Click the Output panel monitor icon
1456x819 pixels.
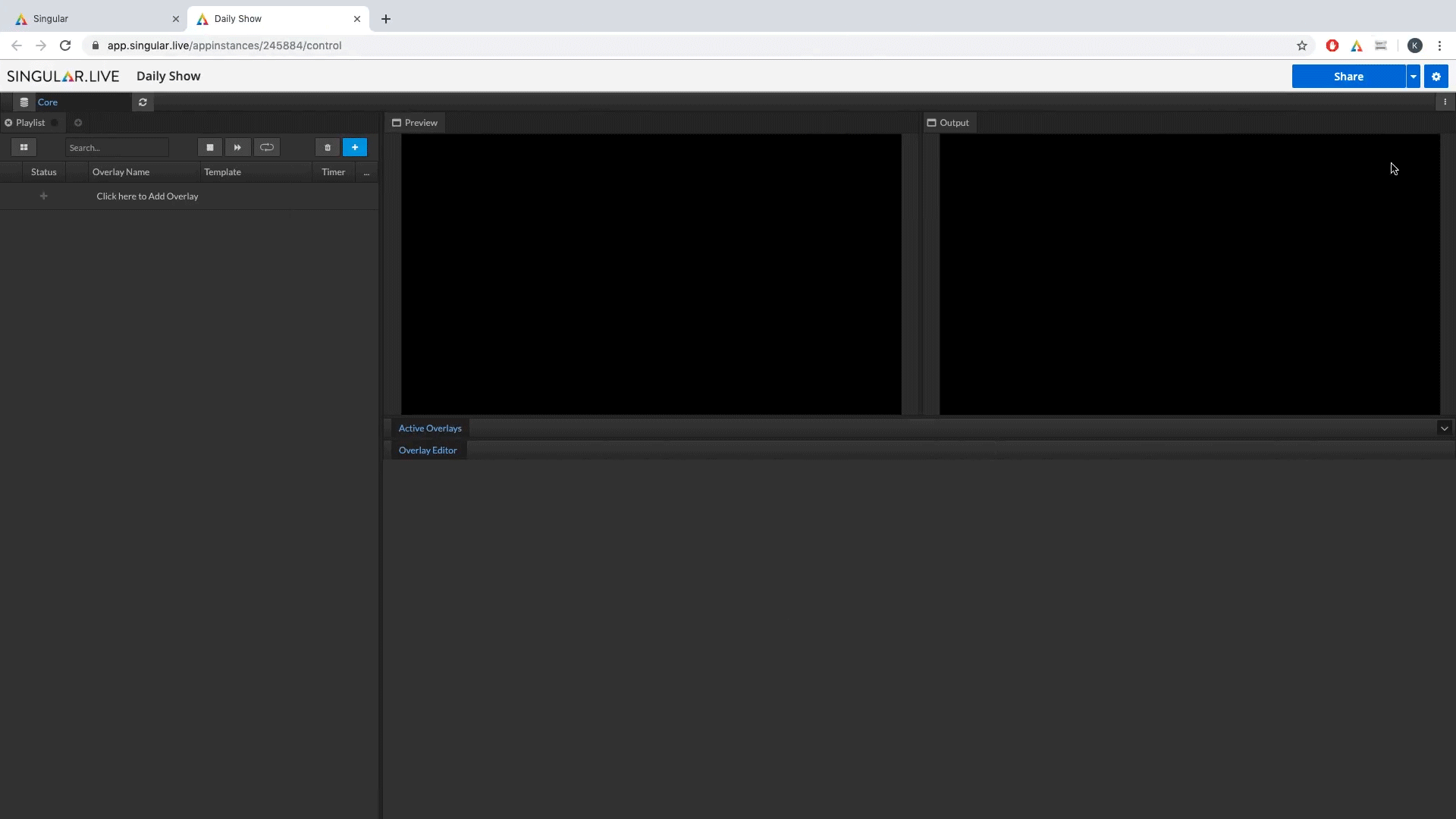(x=931, y=122)
